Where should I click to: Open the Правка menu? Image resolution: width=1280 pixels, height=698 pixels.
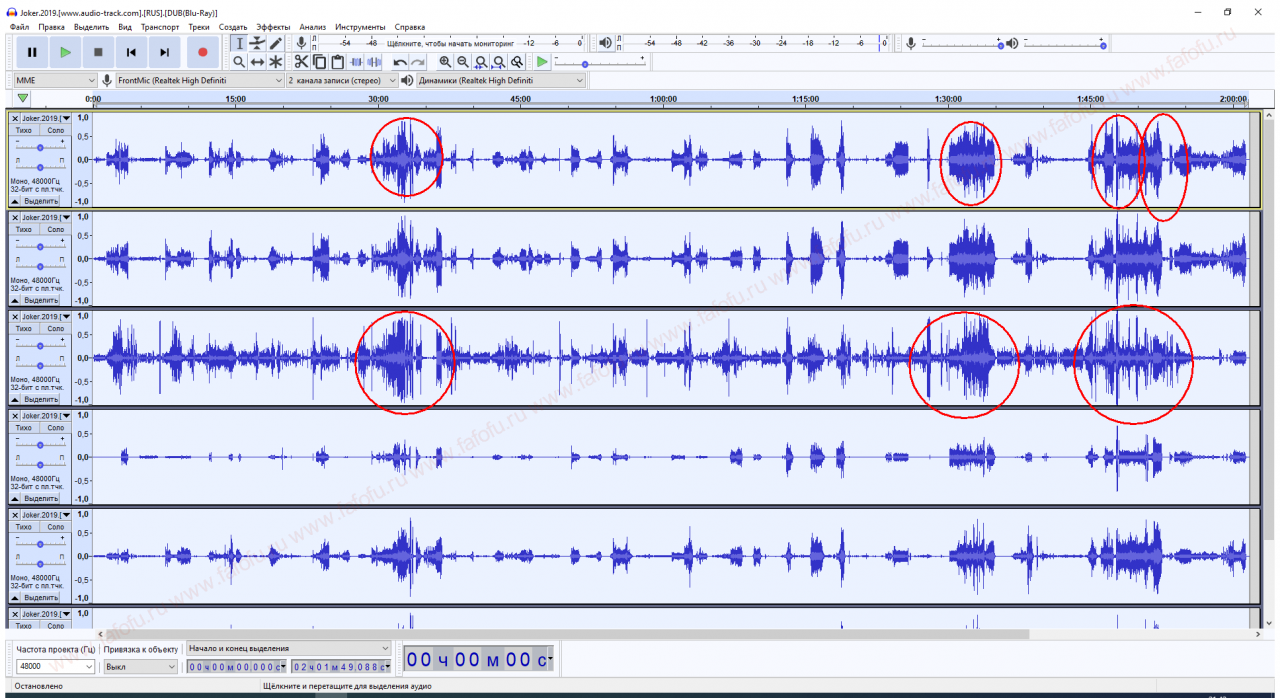pyautogui.click(x=51, y=27)
